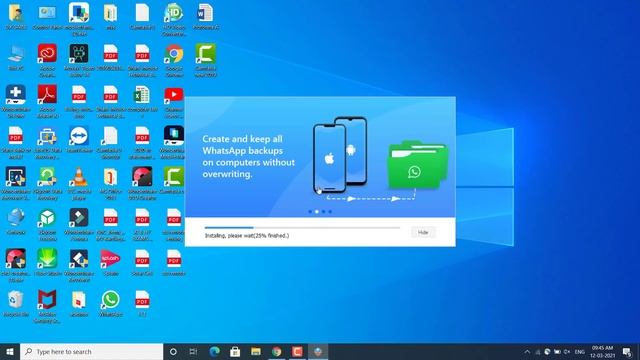Switch to Chrome in the taskbar

277,351
